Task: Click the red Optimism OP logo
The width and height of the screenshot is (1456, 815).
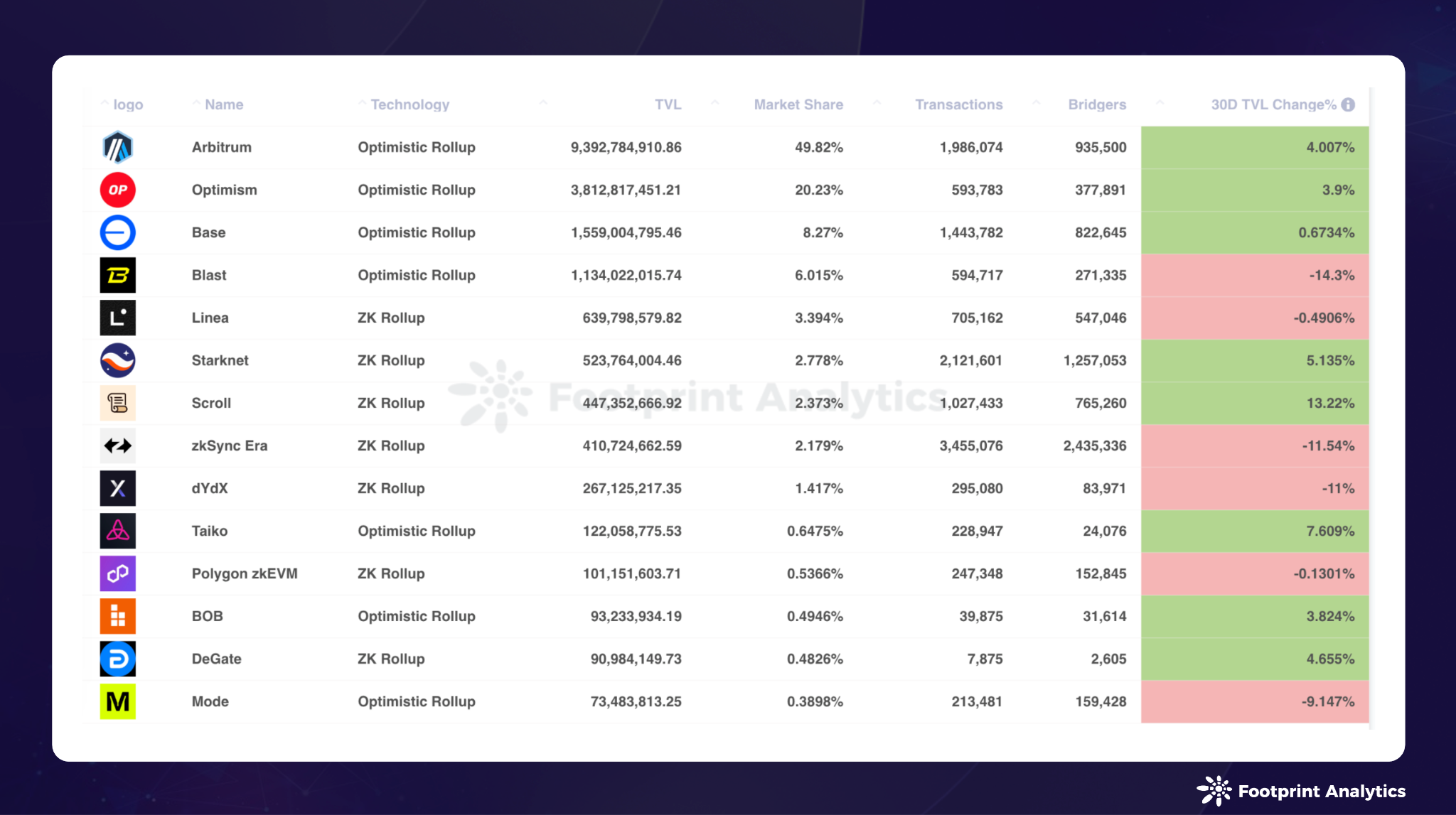Action: (117, 190)
